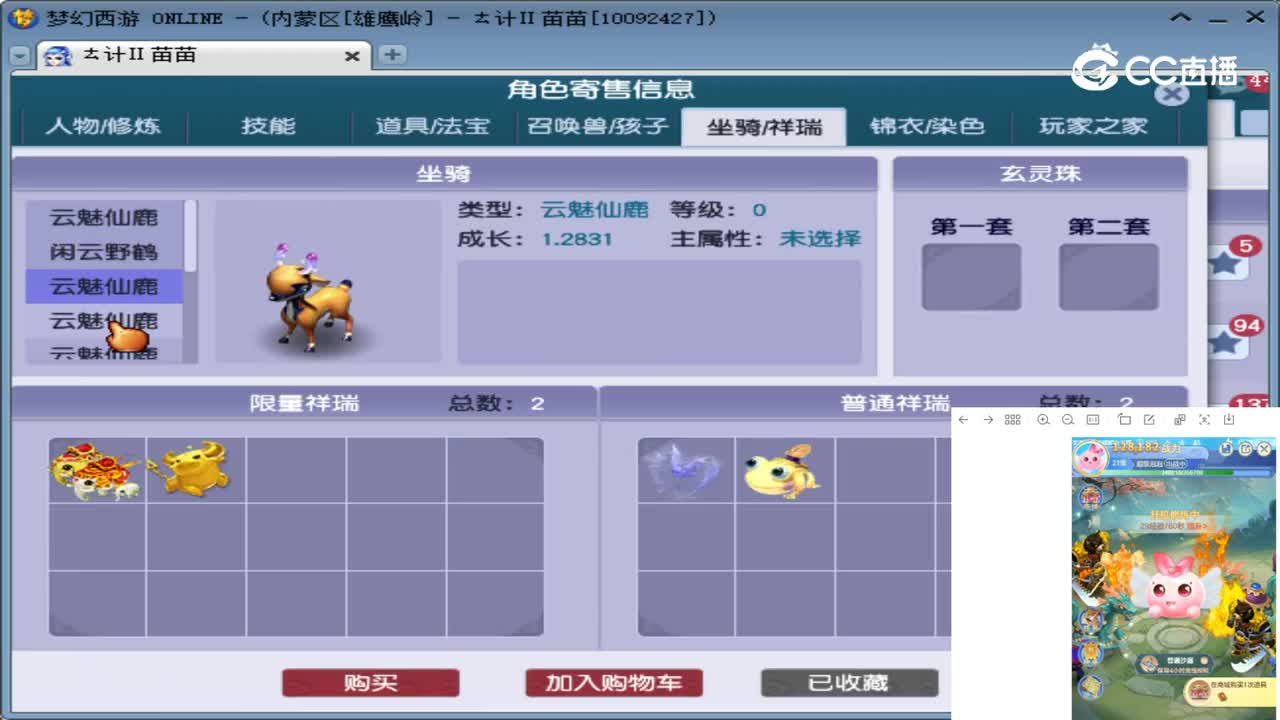Viewport: 1280px width, 720px height.
Task: Click the back arrow on the capture toolbar
Action: point(963,420)
